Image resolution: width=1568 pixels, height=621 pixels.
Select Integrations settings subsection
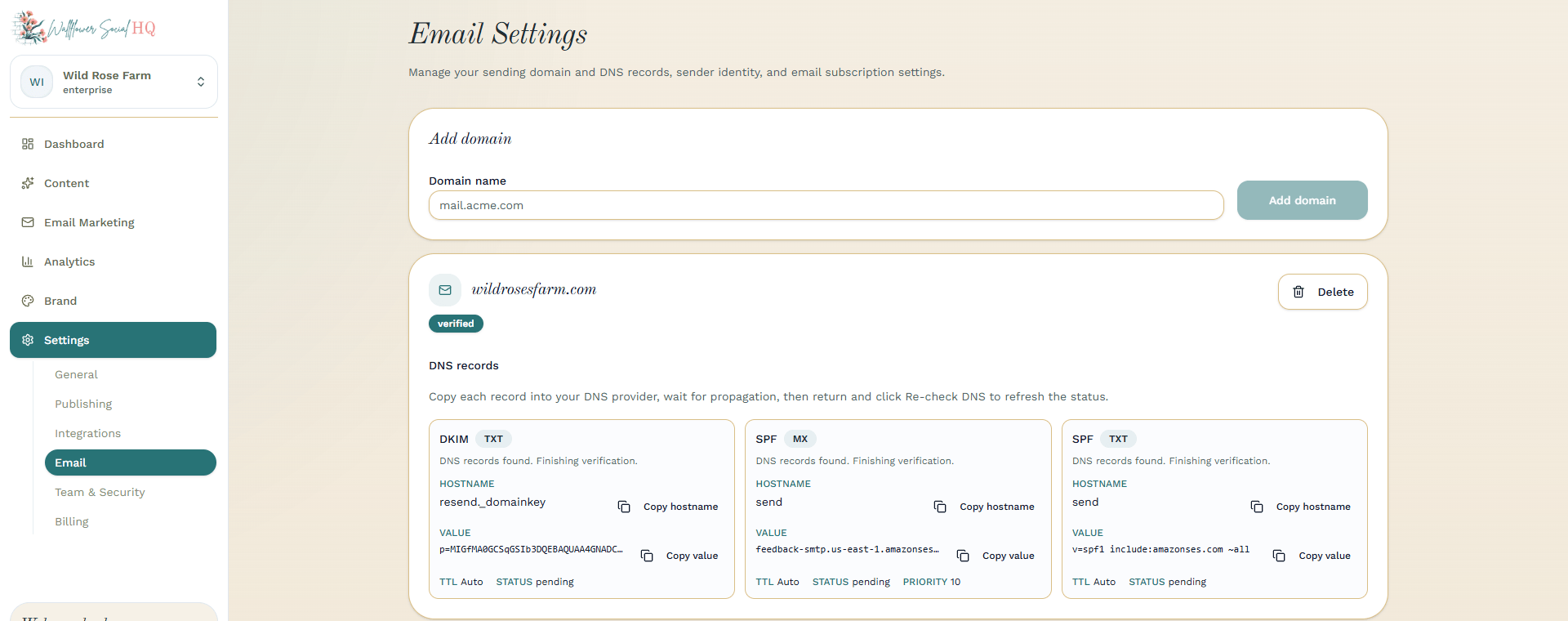coord(131,433)
